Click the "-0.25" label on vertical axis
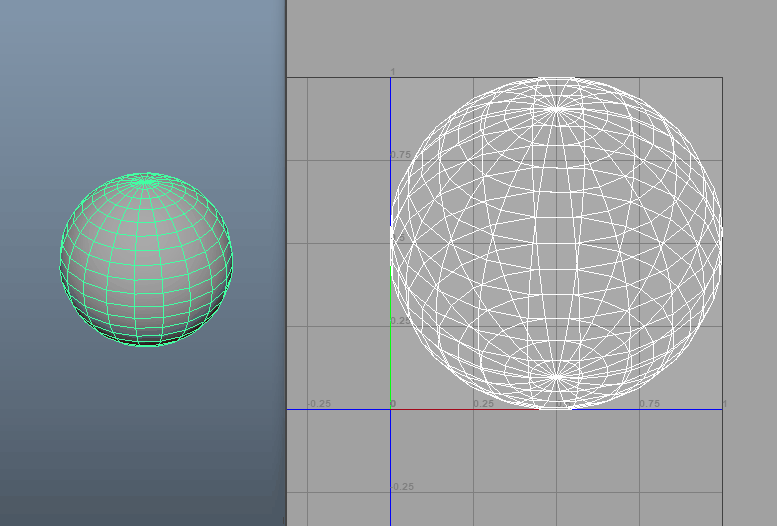 coord(402,486)
